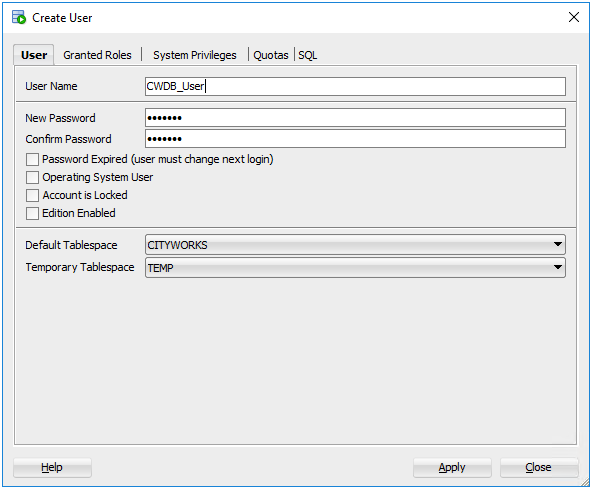The width and height of the screenshot is (592, 488).
Task: Select the User tab
Action: (x=34, y=55)
